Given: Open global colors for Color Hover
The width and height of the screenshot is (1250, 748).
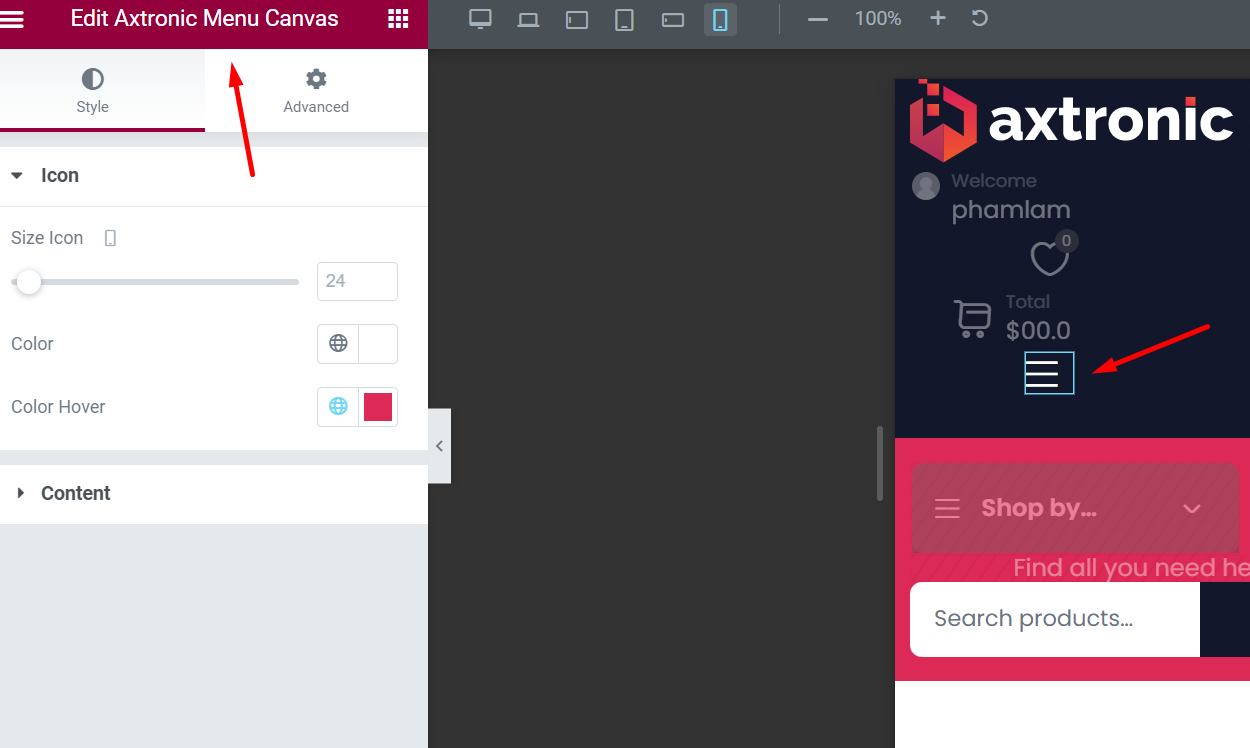Looking at the screenshot, I should click(x=338, y=407).
